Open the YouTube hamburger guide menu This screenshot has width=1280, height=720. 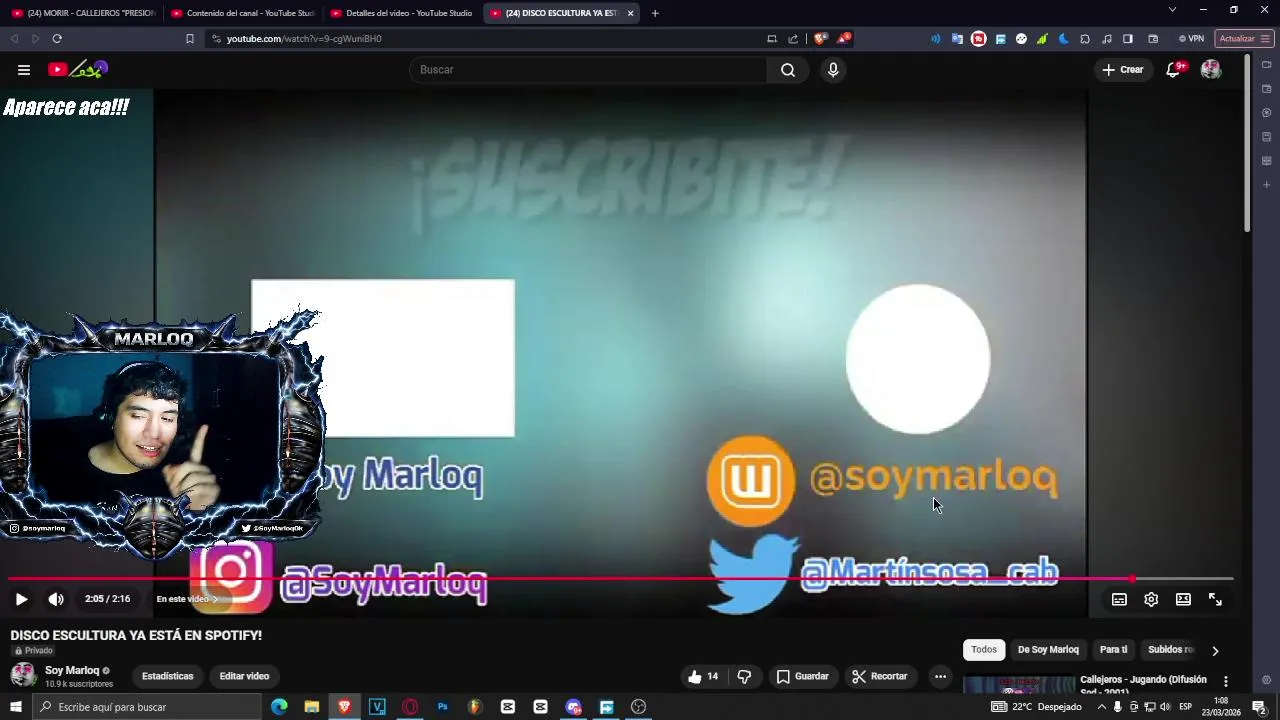click(x=23, y=70)
